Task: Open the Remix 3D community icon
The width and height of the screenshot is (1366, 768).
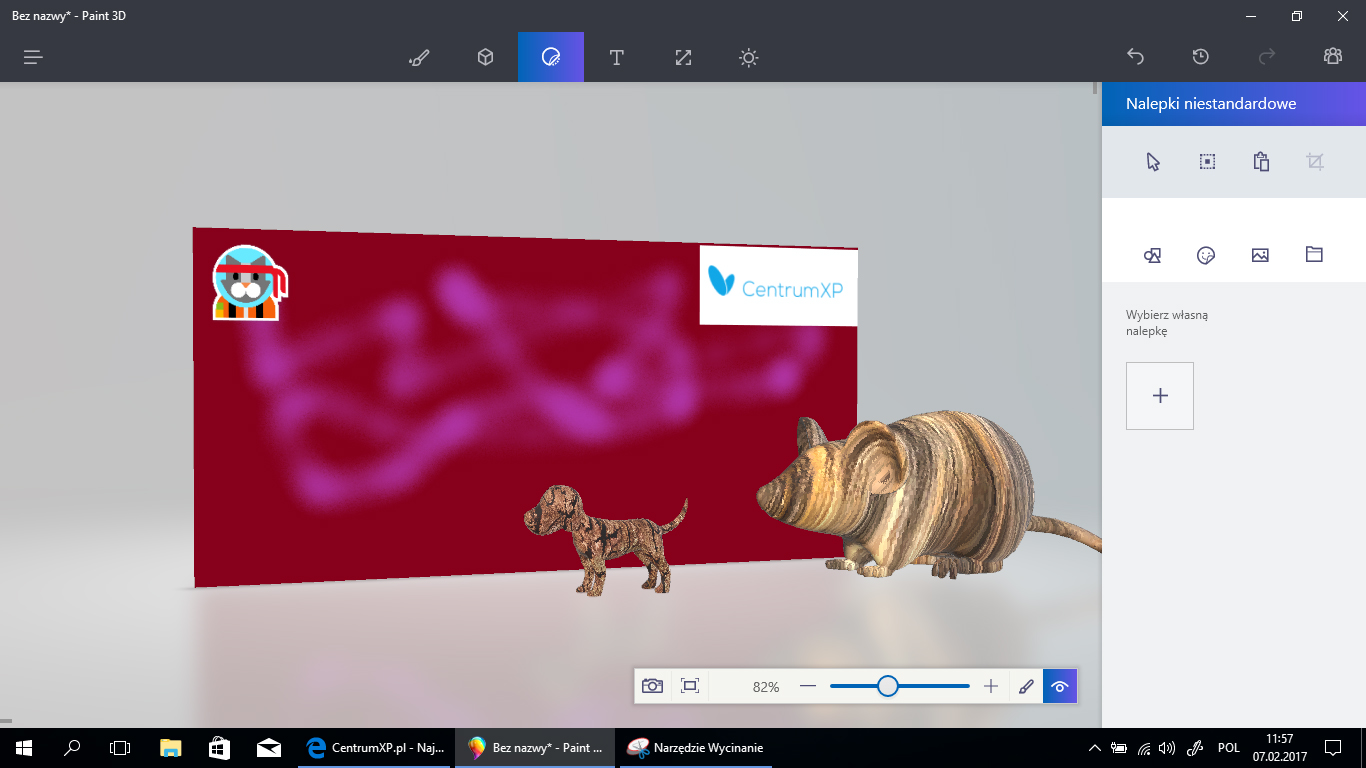Action: coord(1332,57)
